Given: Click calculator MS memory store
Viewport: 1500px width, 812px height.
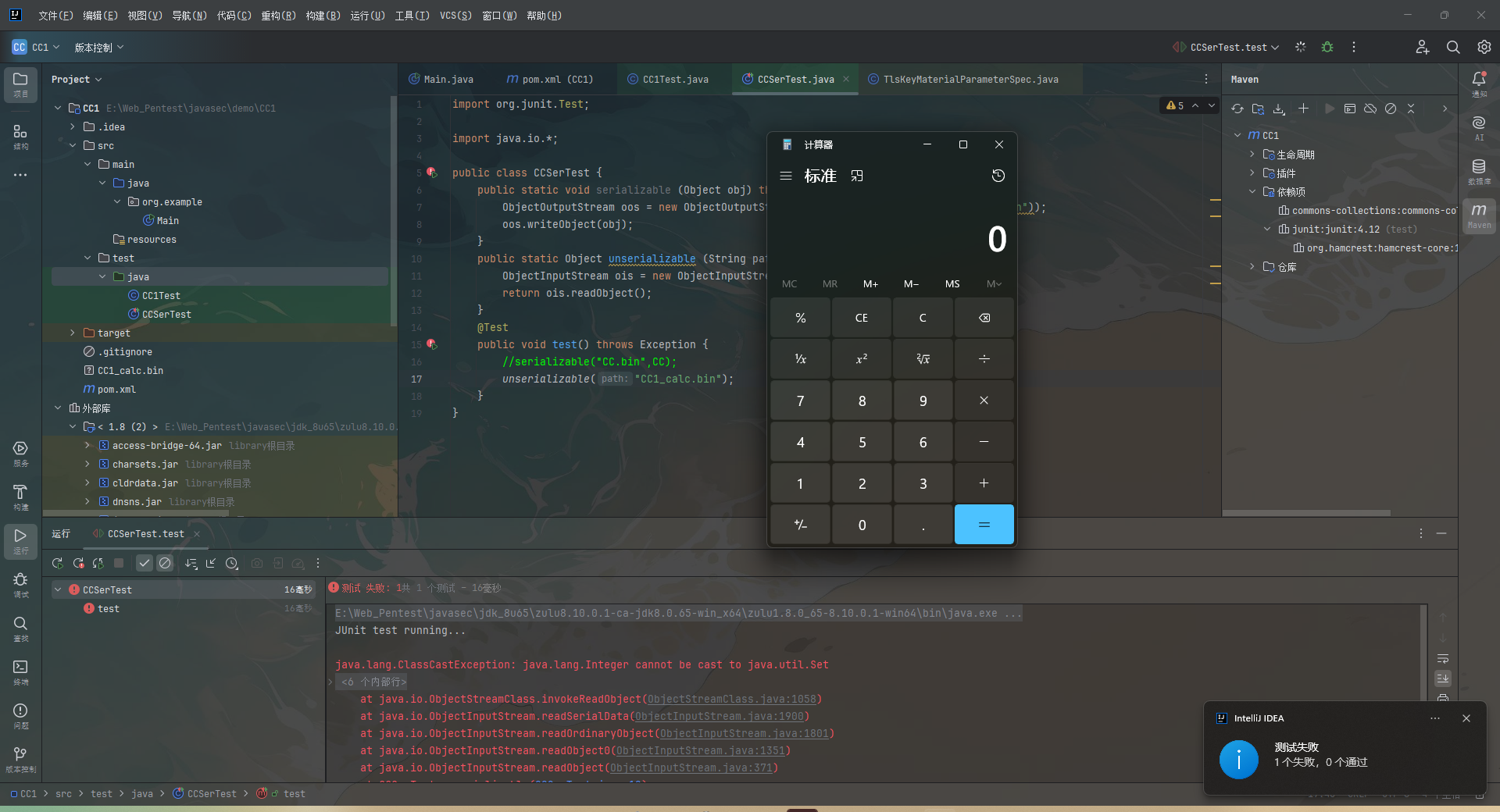Looking at the screenshot, I should 952,283.
